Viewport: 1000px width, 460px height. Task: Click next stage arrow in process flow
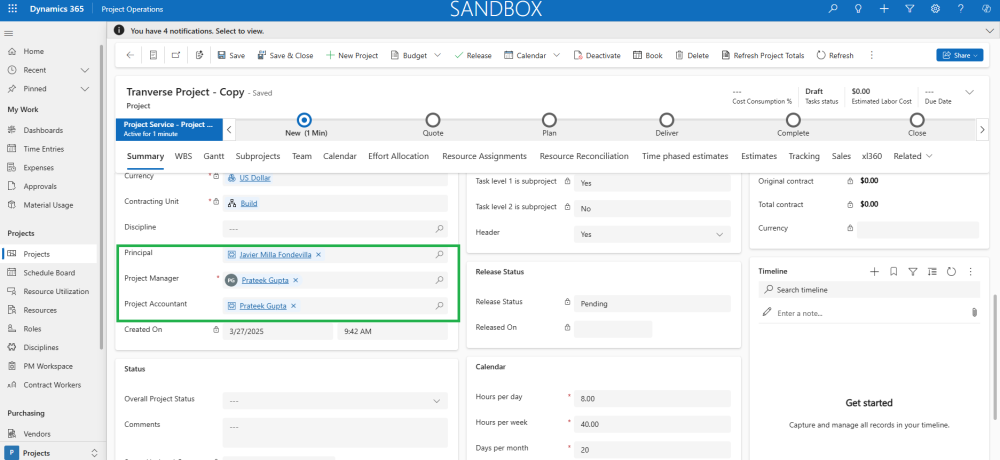click(982, 129)
